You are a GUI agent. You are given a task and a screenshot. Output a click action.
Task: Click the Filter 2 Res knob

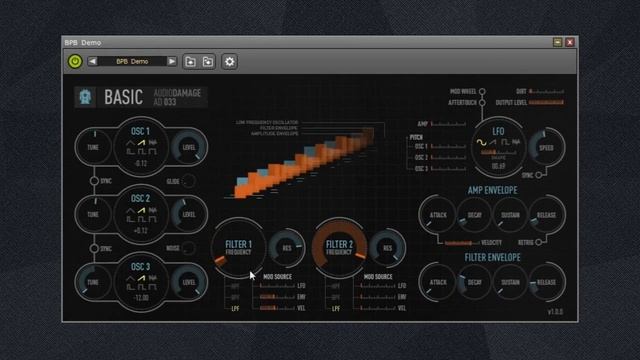pyautogui.click(x=387, y=248)
